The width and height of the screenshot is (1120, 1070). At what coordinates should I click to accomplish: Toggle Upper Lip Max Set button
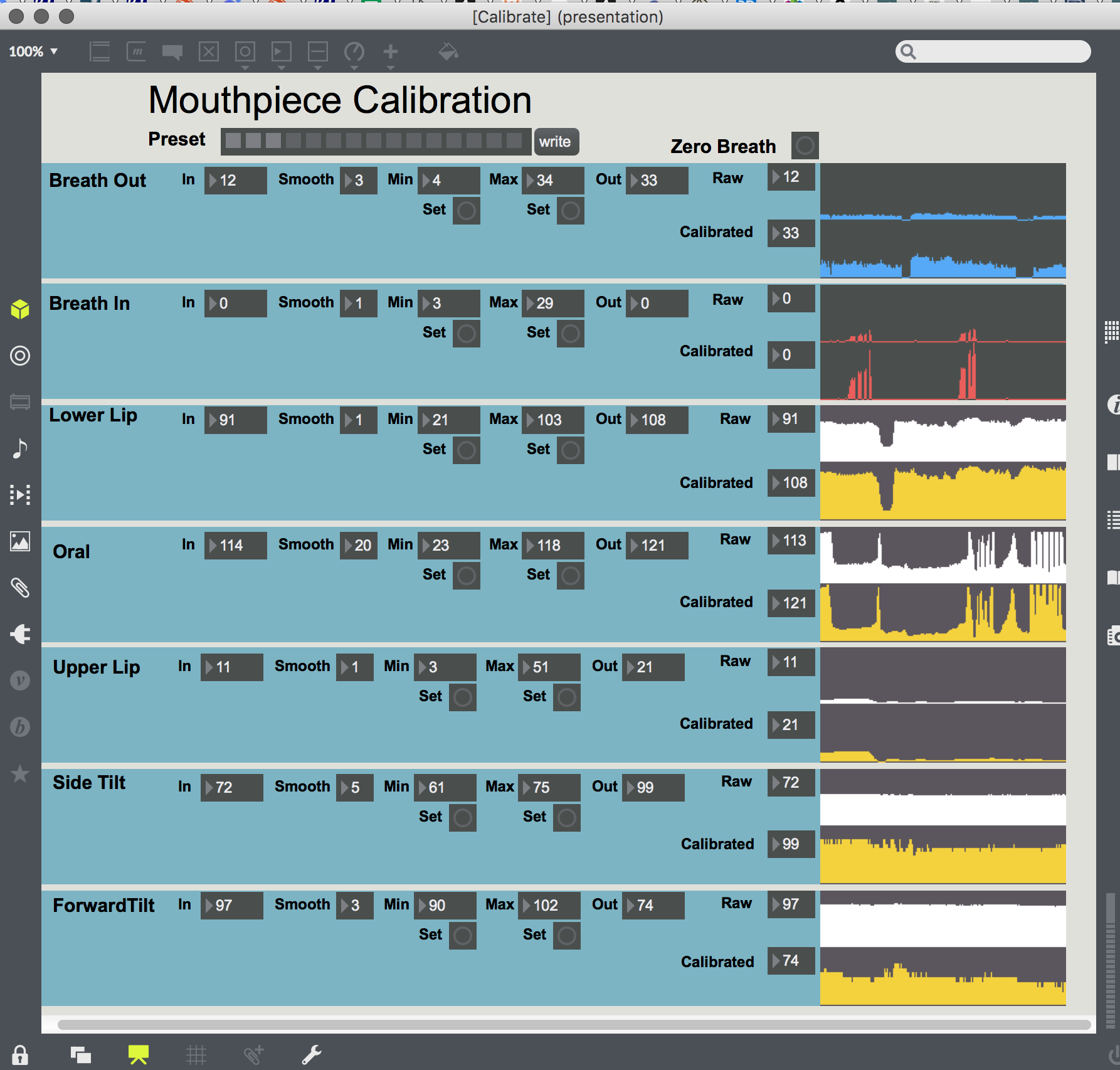pyautogui.click(x=566, y=697)
